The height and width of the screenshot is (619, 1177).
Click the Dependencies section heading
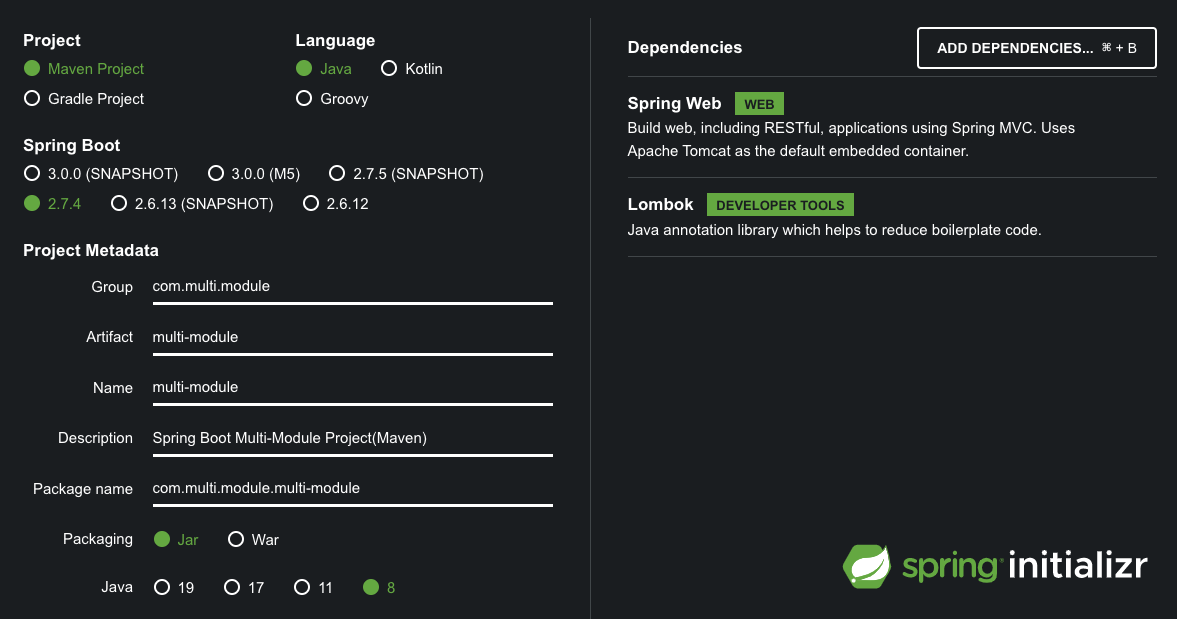pos(685,47)
